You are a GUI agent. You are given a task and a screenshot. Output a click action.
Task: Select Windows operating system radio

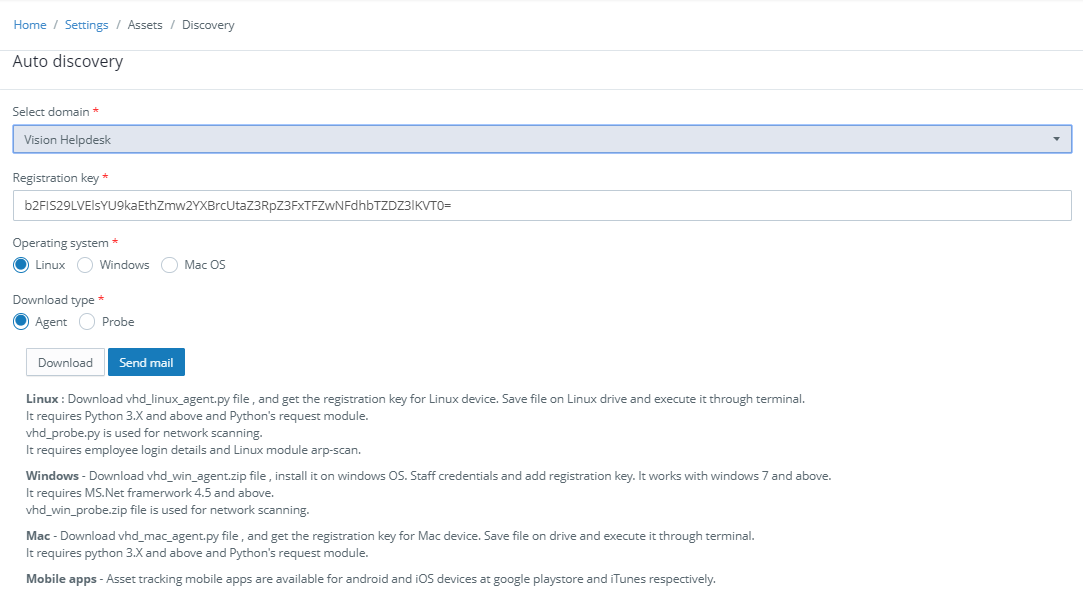85,265
